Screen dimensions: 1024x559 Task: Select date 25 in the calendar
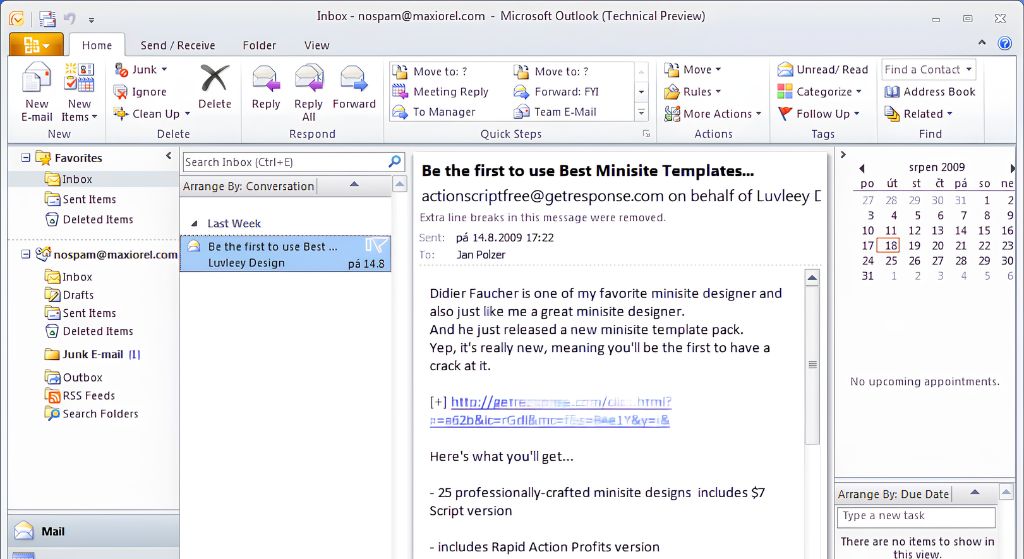coord(891,261)
